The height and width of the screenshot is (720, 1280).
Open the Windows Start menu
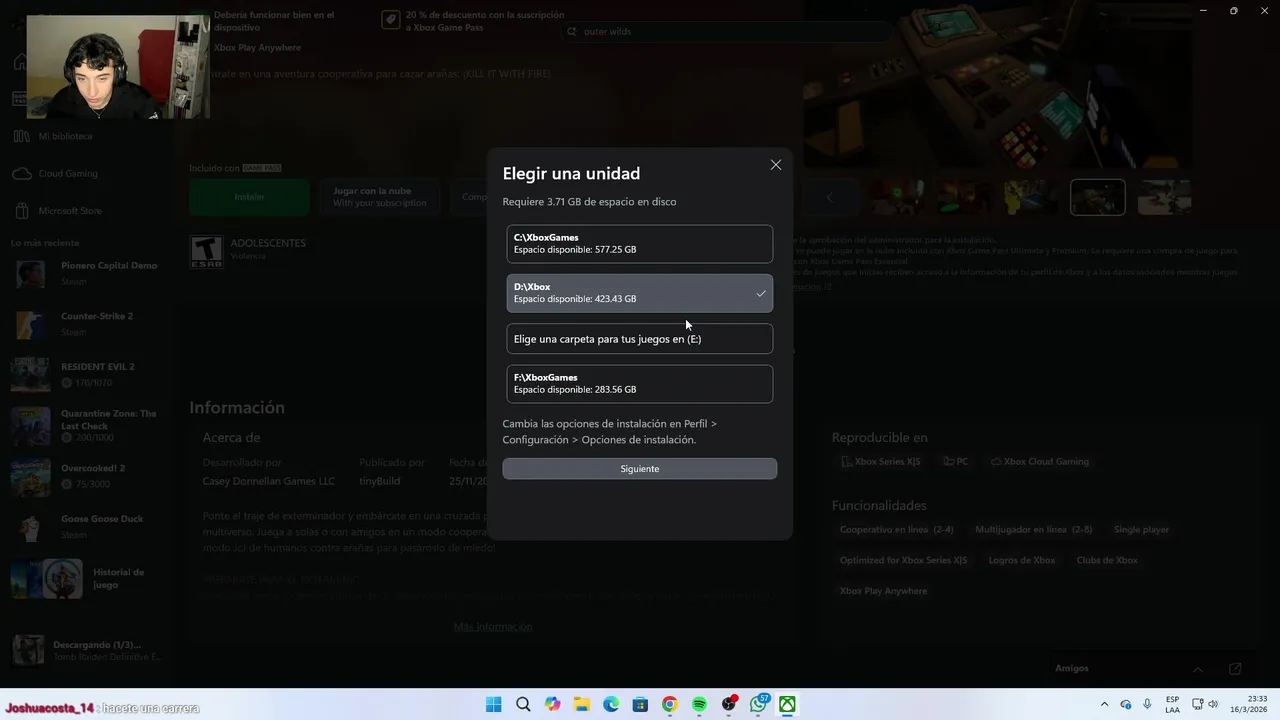(x=493, y=704)
